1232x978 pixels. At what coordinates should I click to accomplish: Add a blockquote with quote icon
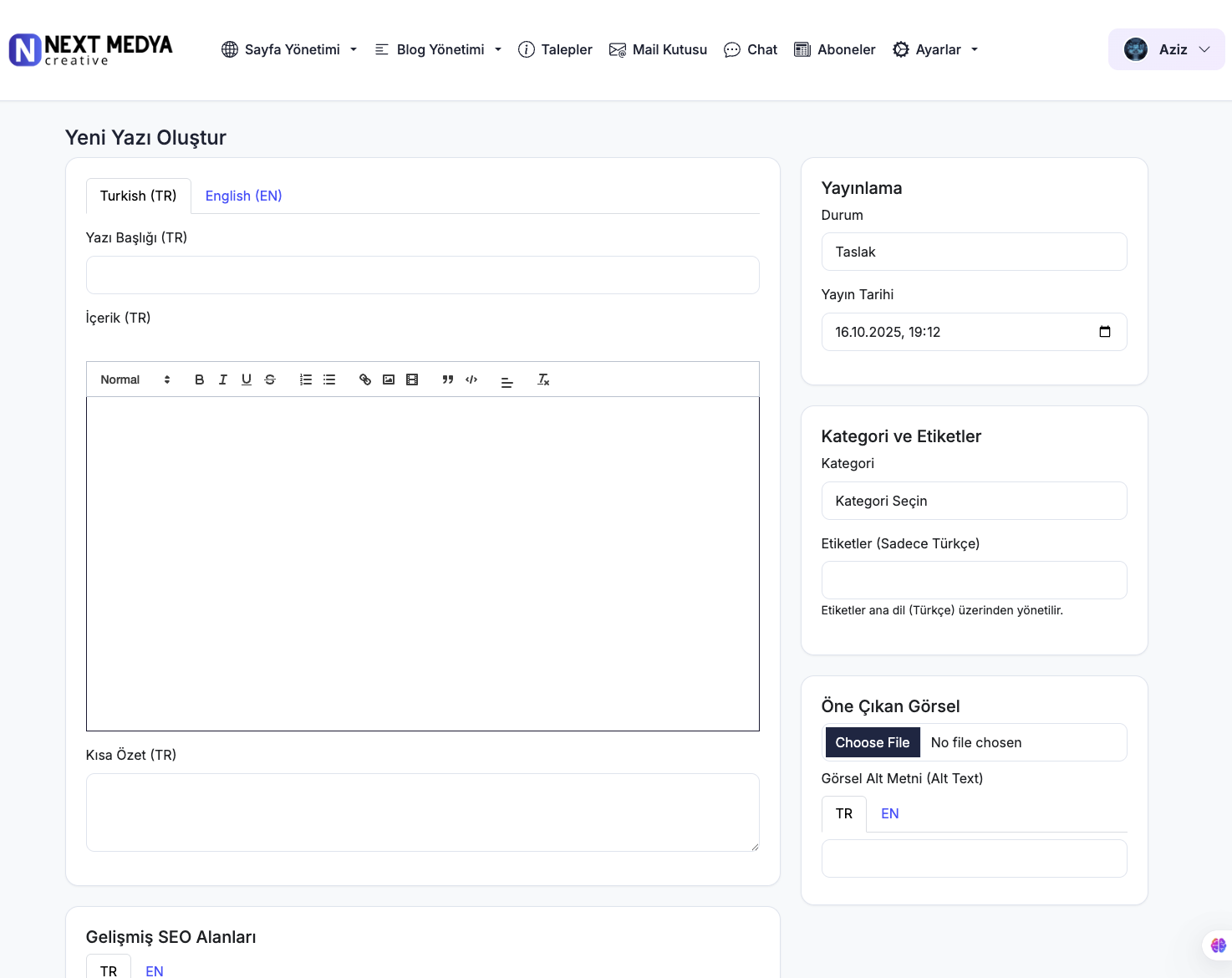[448, 379]
